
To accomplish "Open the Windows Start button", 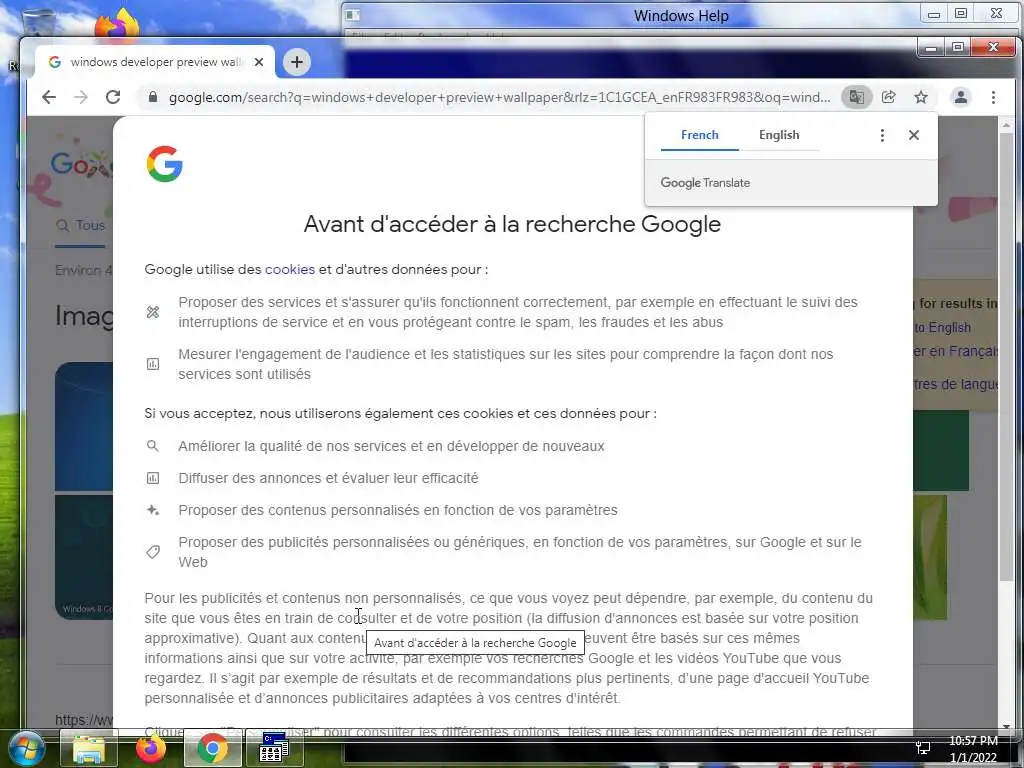I will (x=26, y=748).
